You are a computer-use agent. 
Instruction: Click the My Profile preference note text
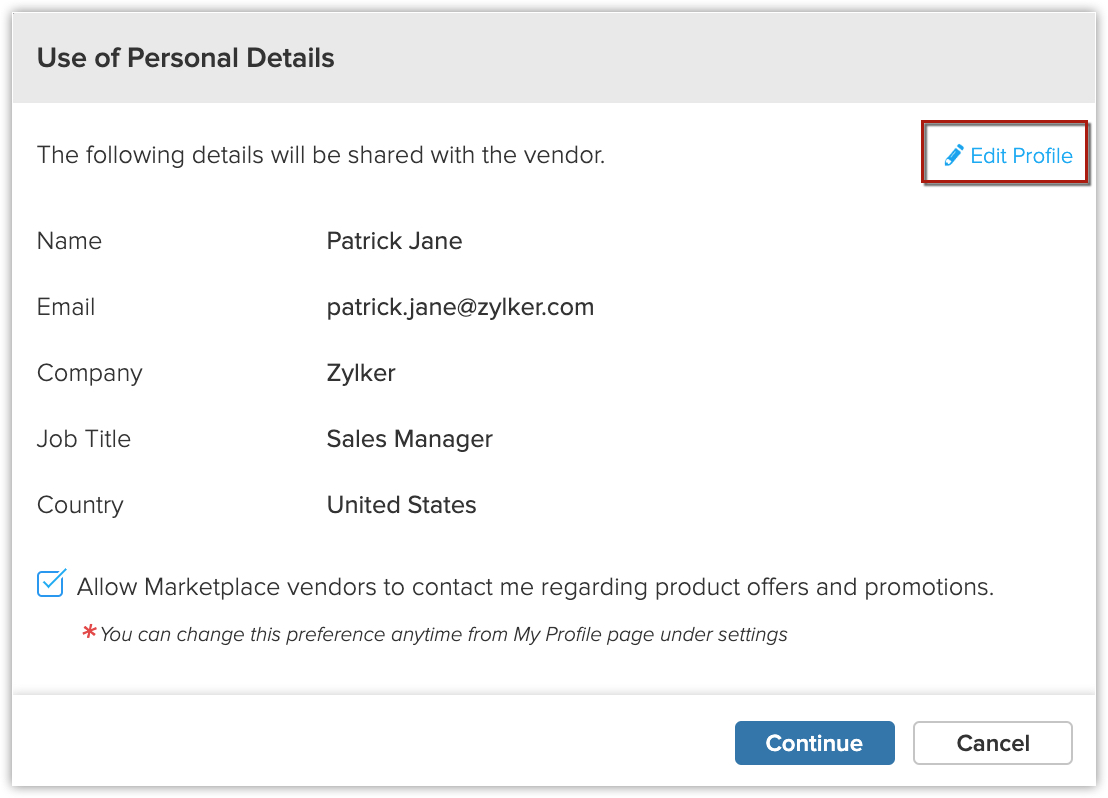tap(444, 634)
